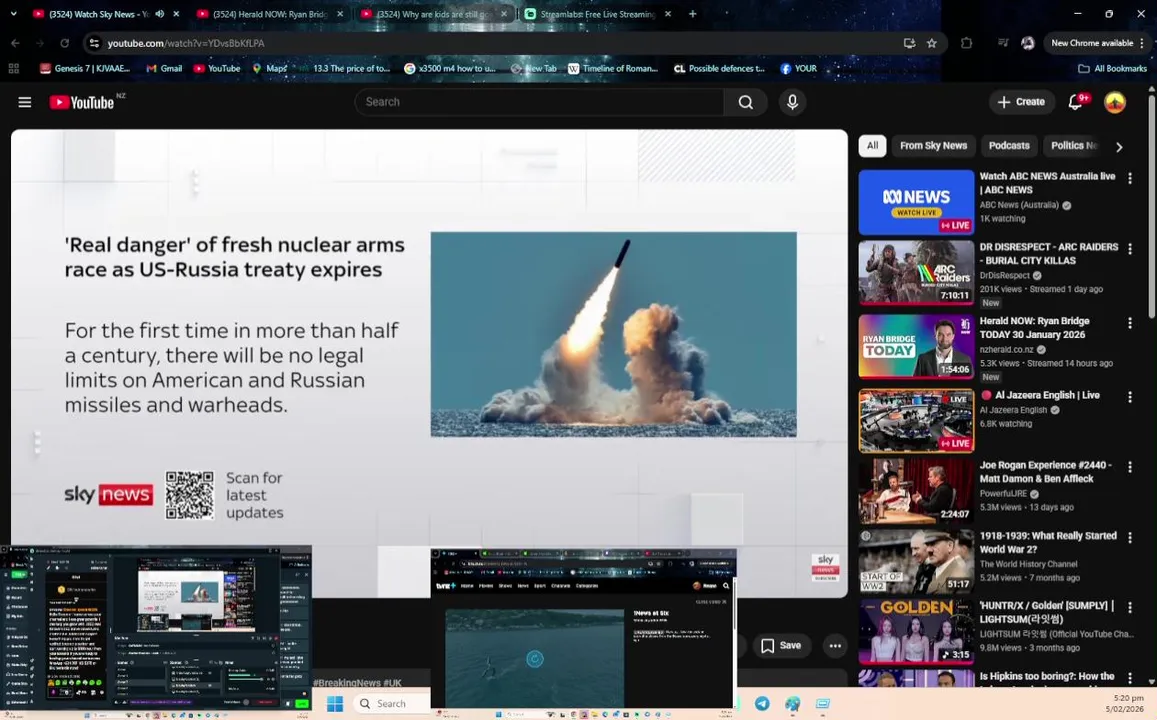Screen dimensions: 1157x720
Task: Open more actions below the video
Action: (x=835, y=645)
